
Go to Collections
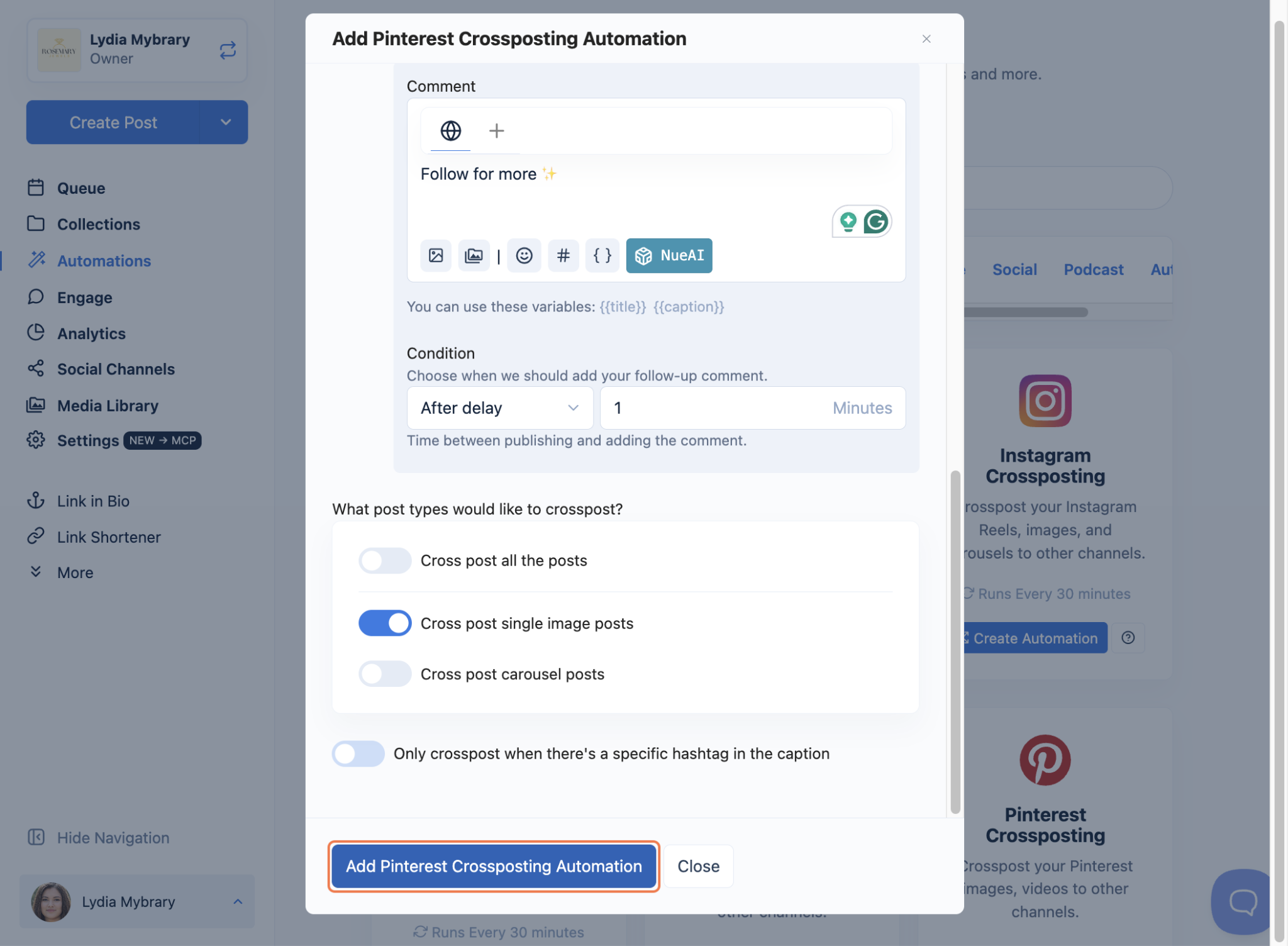point(99,224)
